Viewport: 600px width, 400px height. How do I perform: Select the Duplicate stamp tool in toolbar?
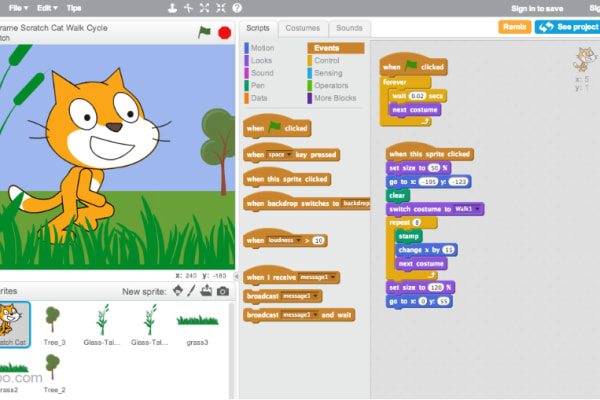(x=172, y=7)
